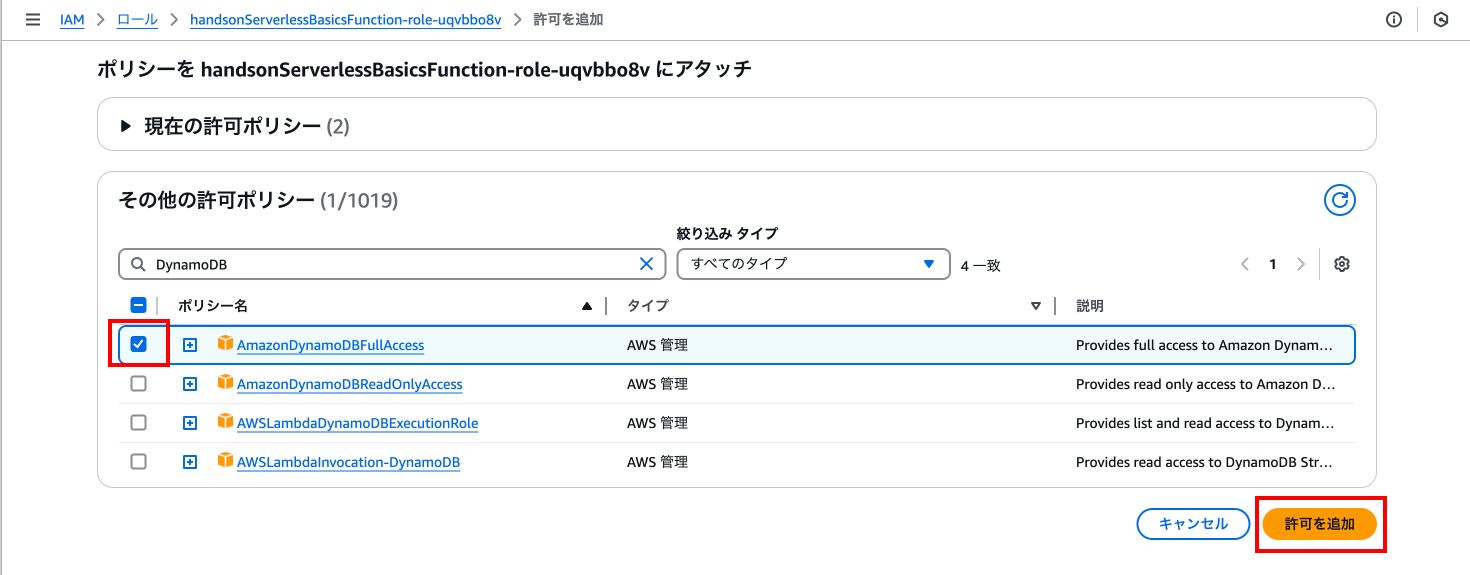Go to ロール breadcrumb item
The width and height of the screenshot is (1470, 575).
point(137,20)
